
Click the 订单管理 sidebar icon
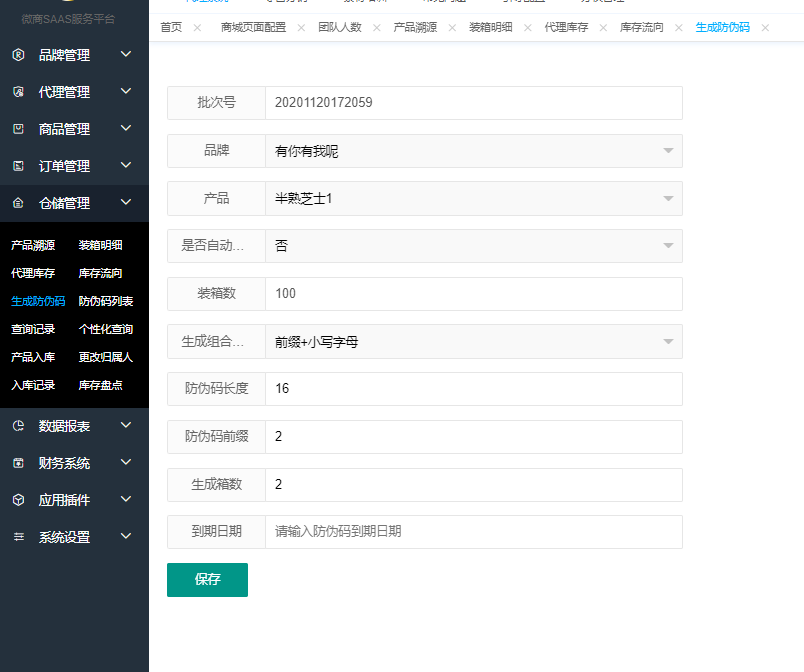pyautogui.click(x=18, y=166)
